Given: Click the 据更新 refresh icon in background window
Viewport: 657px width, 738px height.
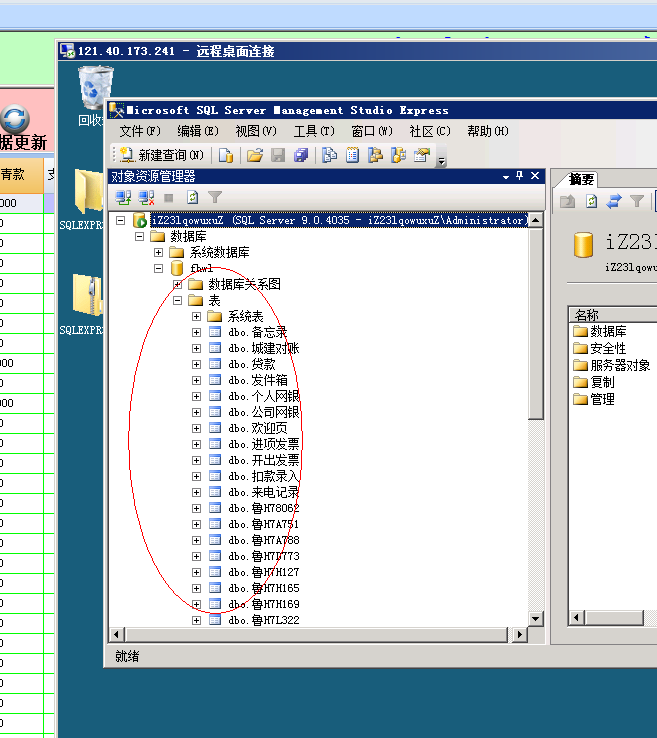Looking at the screenshot, I should point(15,118).
